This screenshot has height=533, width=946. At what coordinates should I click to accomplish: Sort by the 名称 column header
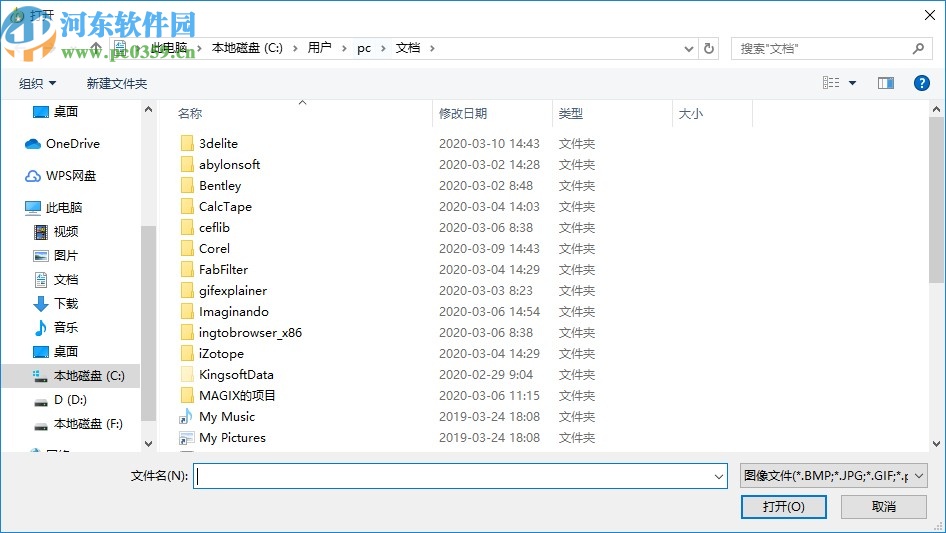pos(190,113)
